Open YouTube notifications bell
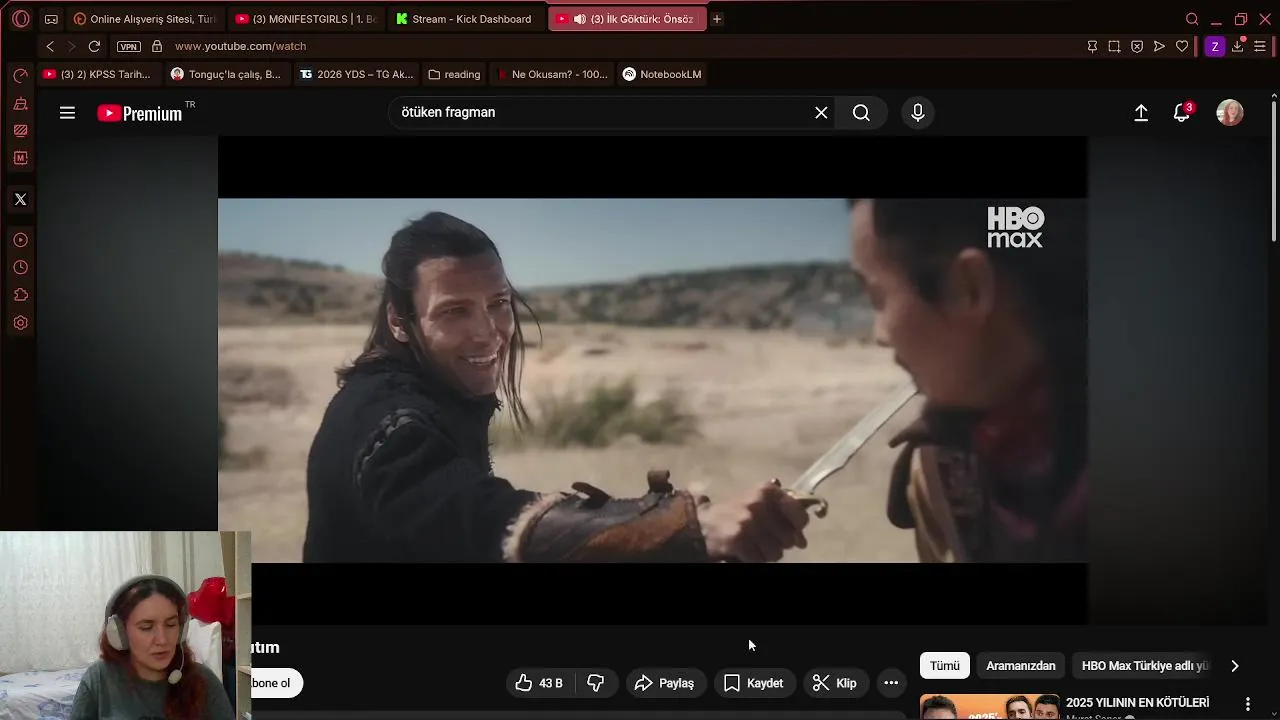Viewport: 1280px width, 720px height. (x=1182, y=113)
